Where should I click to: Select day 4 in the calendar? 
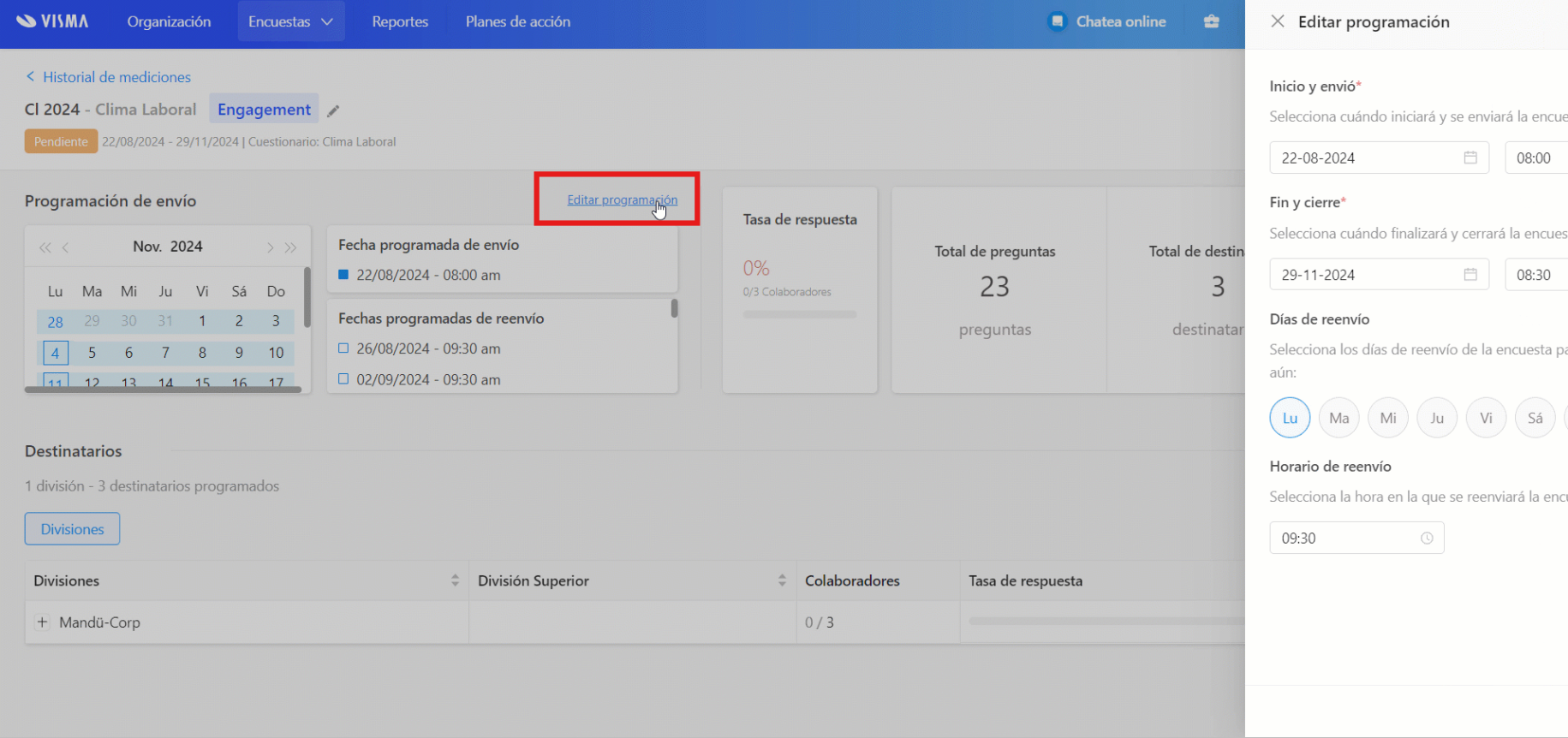click(55, 353)
